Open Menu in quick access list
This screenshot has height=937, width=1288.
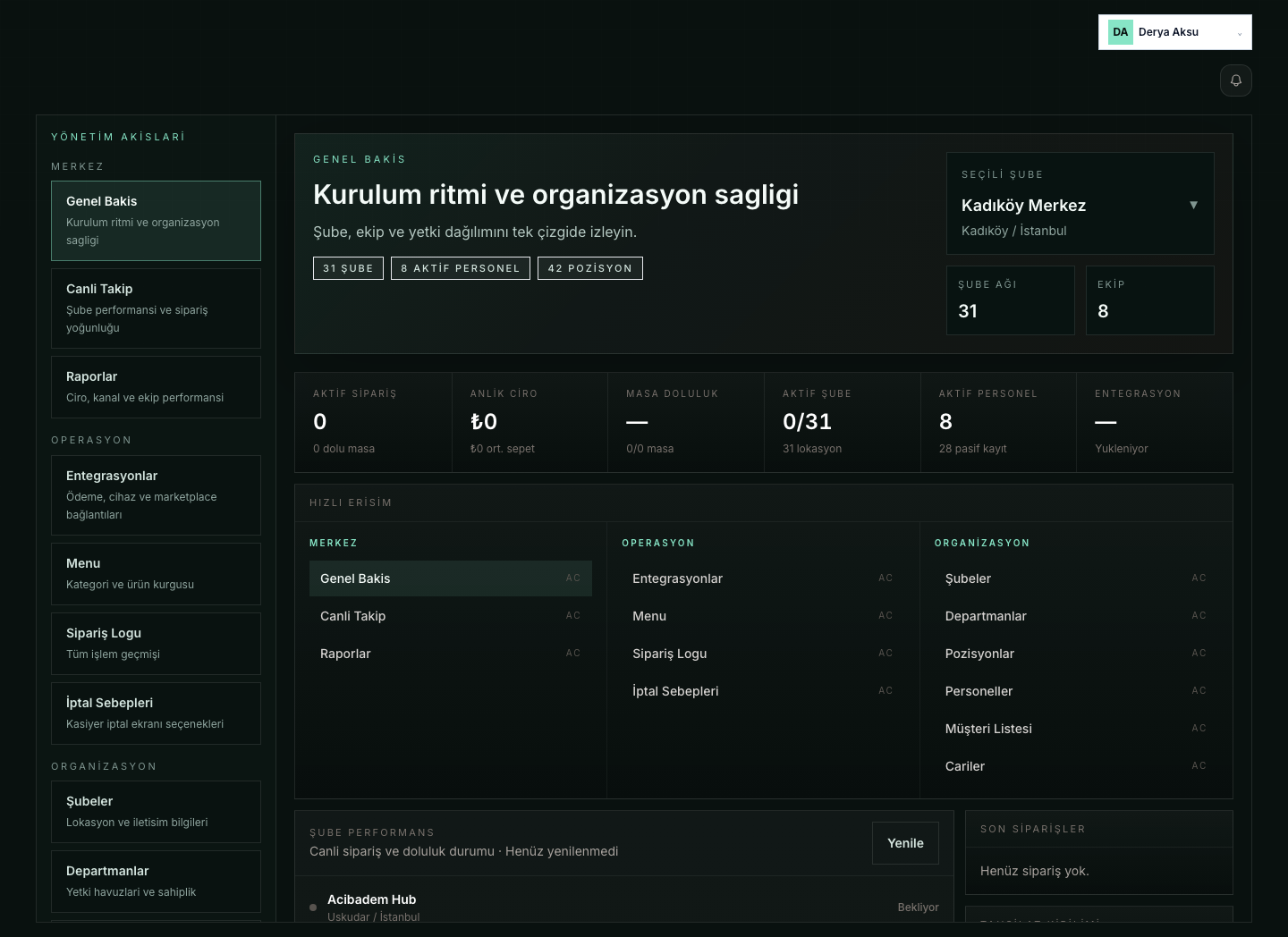[763, 616]
